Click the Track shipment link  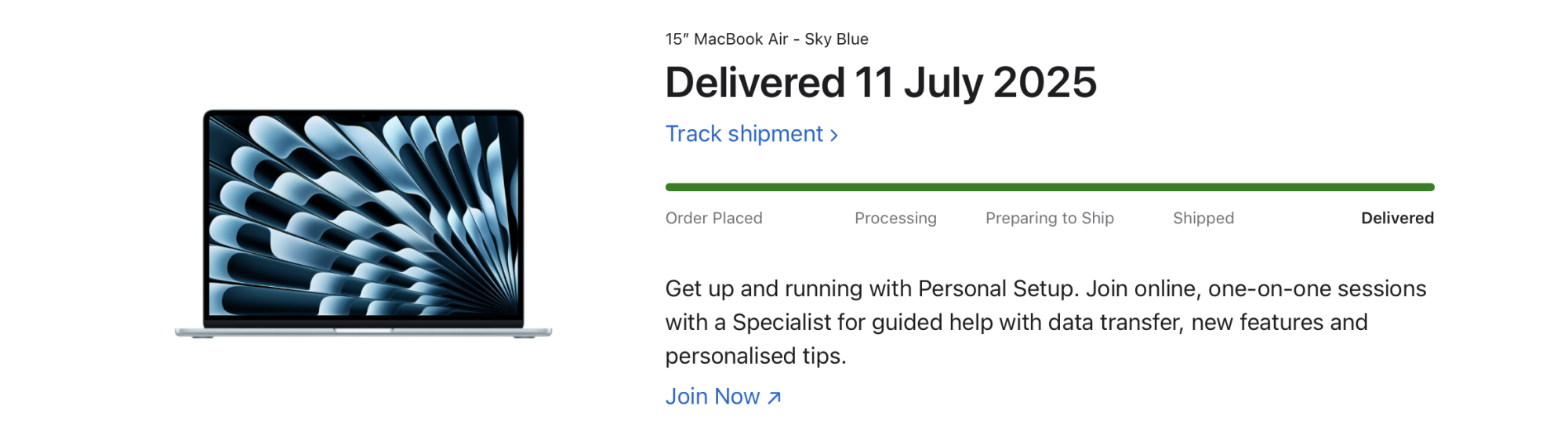pyautogui.click(x=744, y=134)
